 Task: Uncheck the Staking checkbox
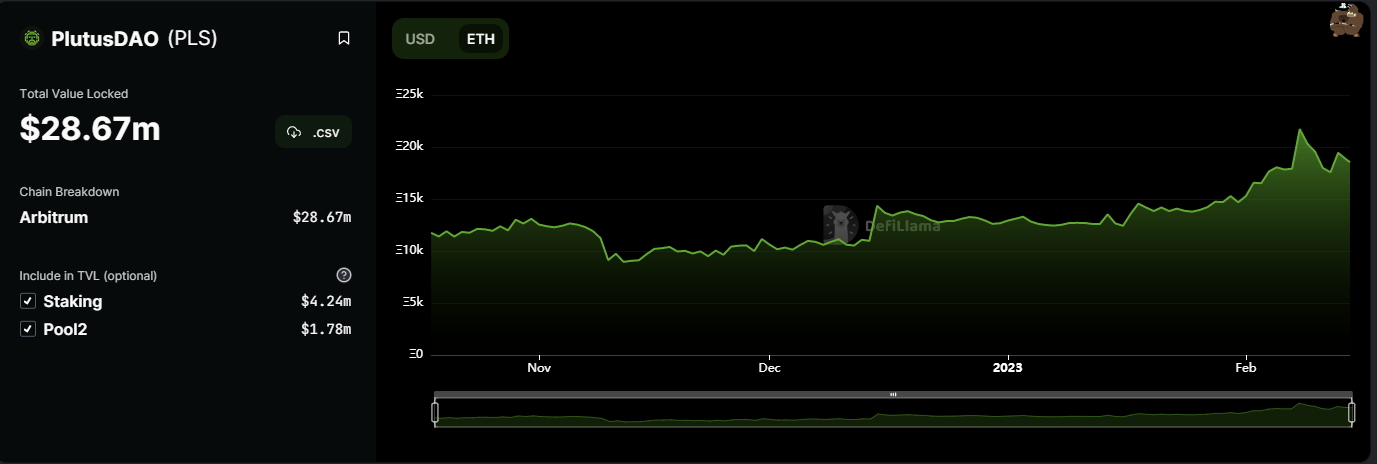click(x=28, y=301)
